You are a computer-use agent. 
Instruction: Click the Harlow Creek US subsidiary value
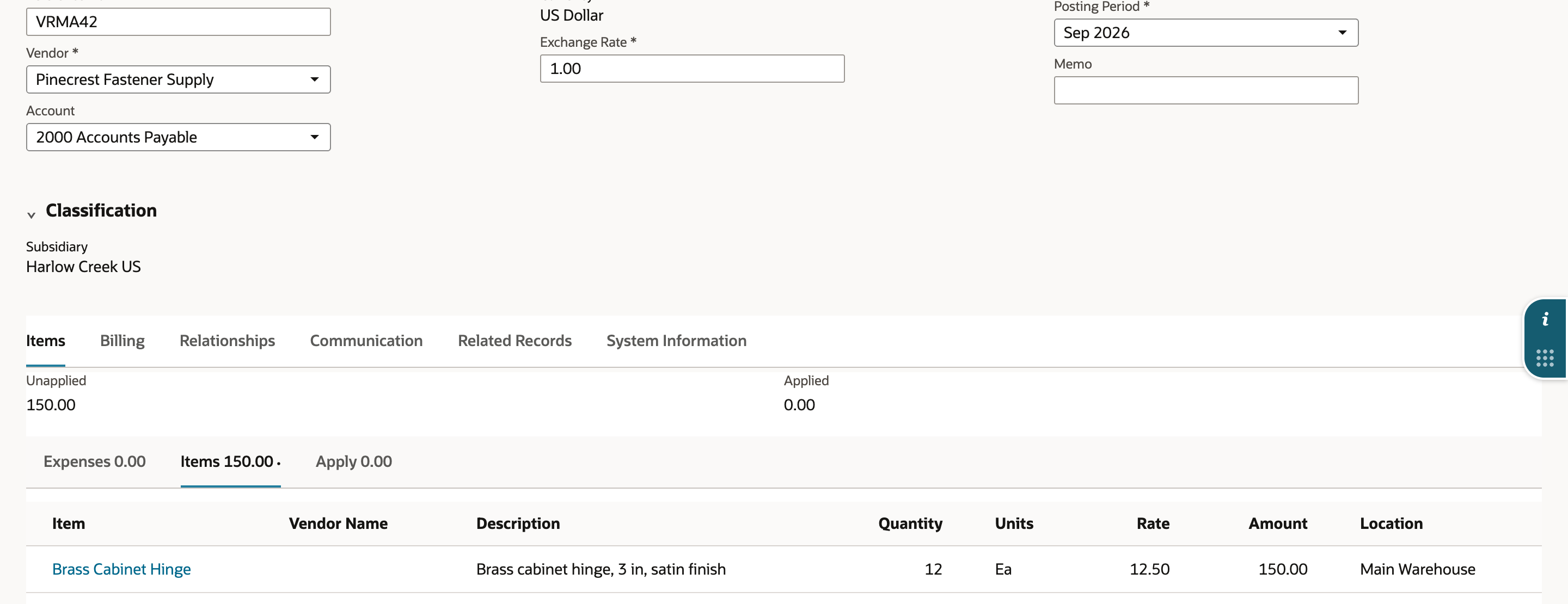pos(83,267)
